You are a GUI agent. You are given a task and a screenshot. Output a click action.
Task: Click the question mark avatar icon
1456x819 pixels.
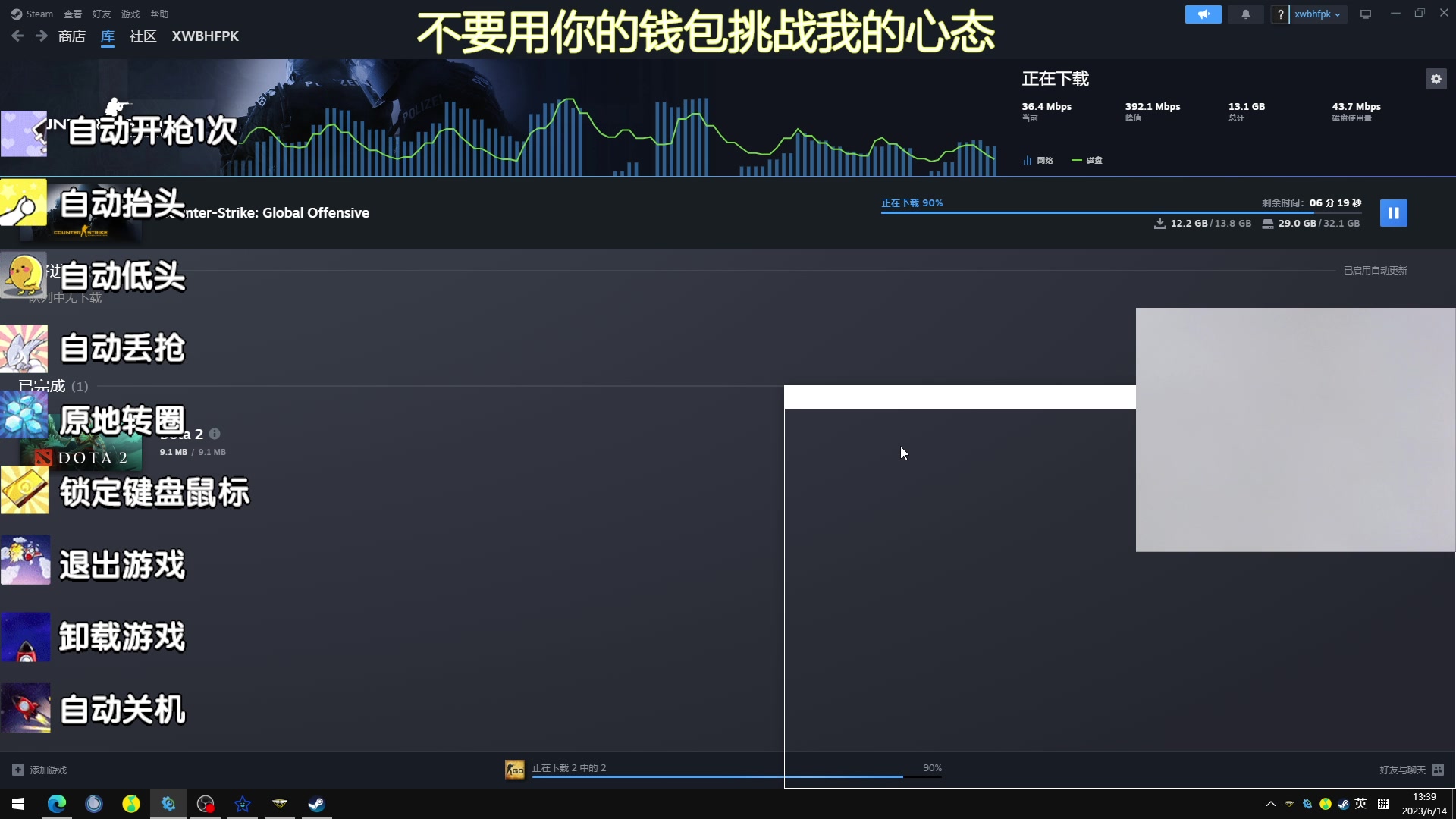pos(1280,14)
